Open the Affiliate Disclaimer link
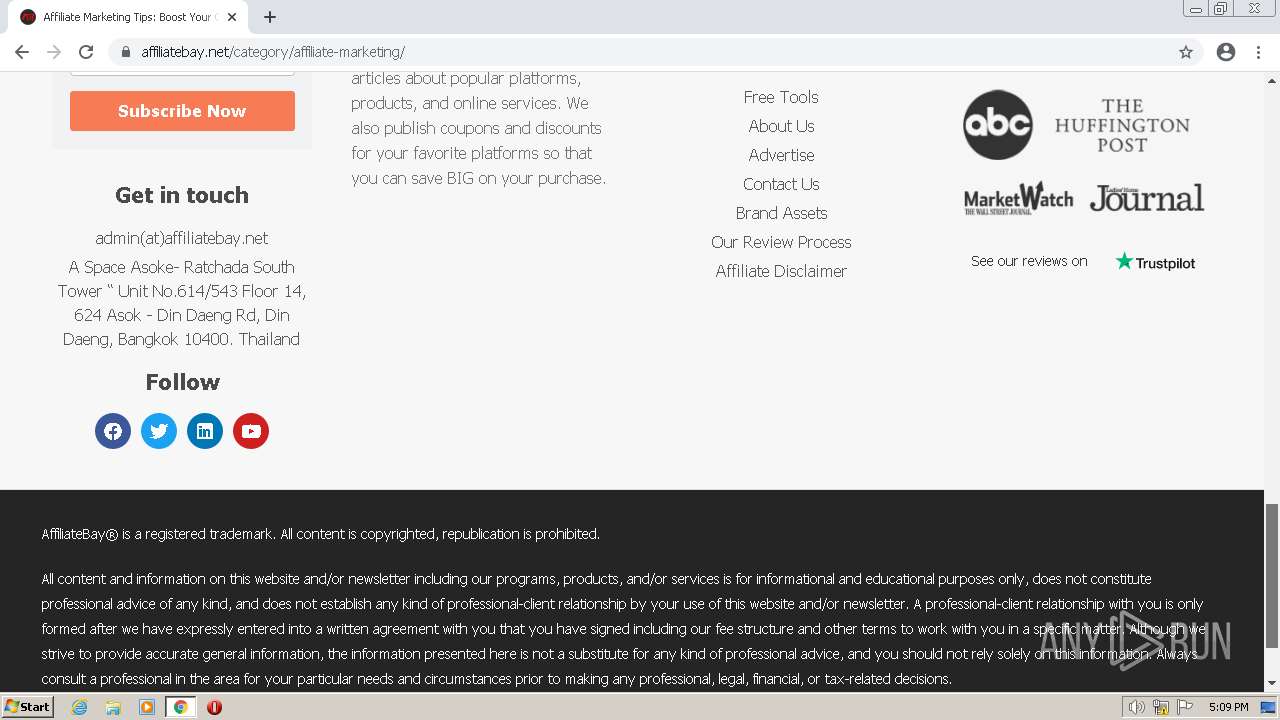This screenshot has width=1280, height=720. [781, 271]
